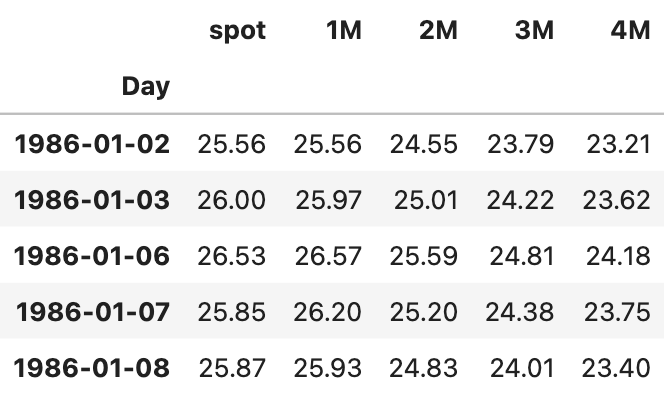Click spot value 26.00

point(231,200)
